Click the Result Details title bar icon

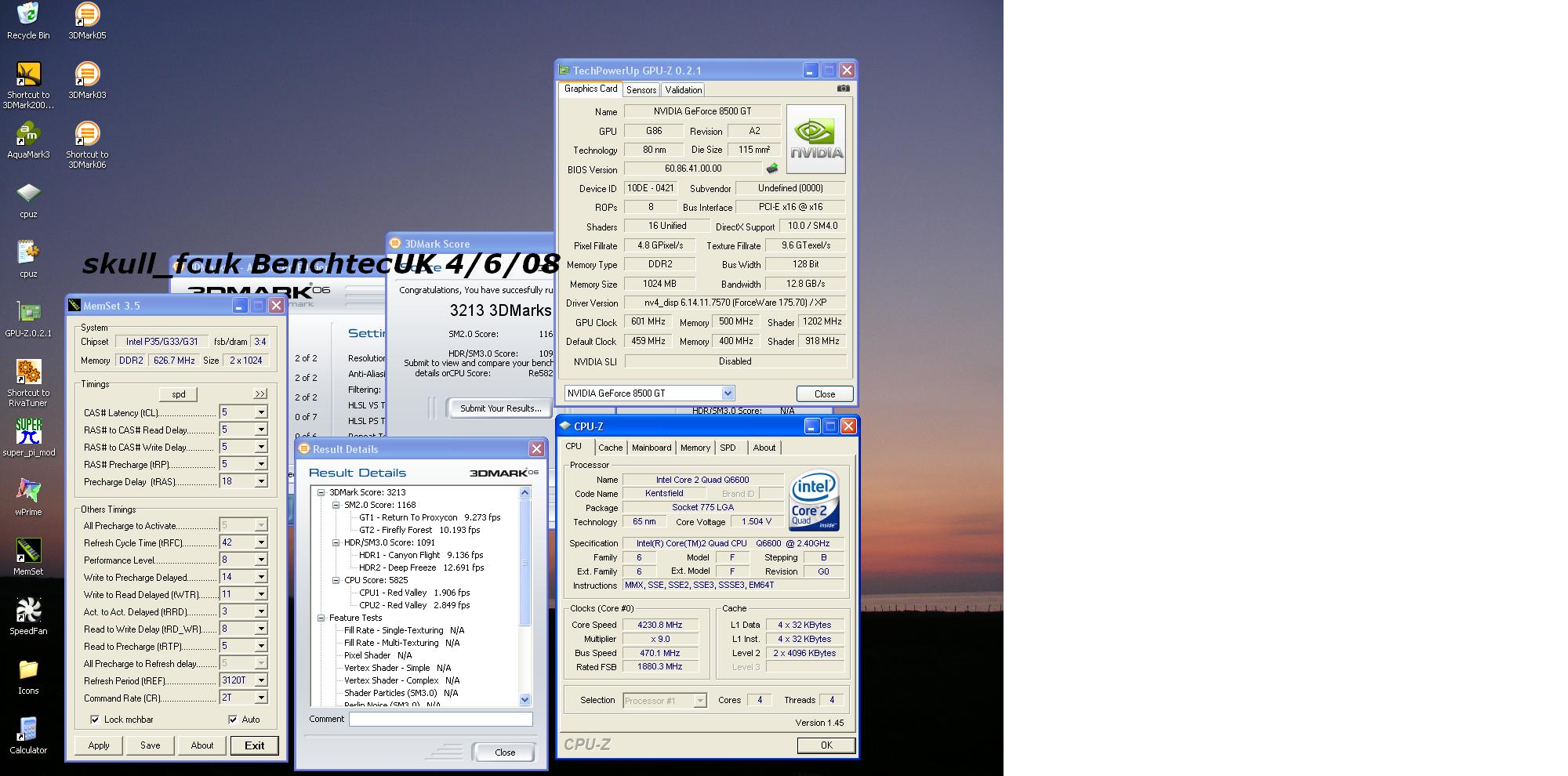(x=304, y=449)
